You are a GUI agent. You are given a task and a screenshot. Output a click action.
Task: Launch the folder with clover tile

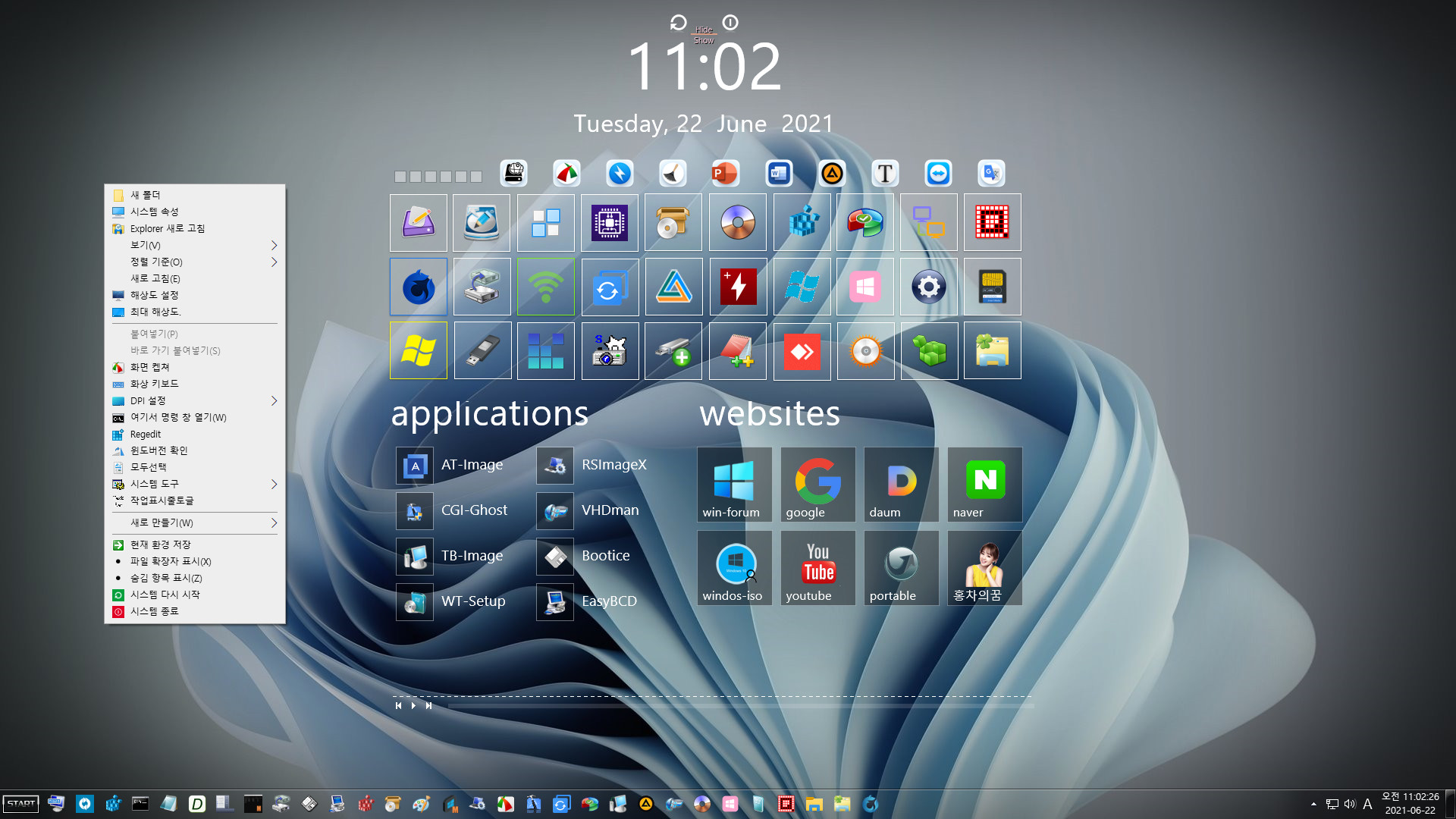click(993, 351)
